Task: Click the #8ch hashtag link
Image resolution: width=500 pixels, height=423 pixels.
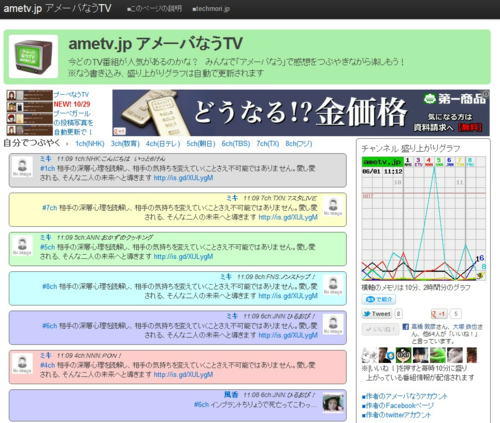Action: 49,286
